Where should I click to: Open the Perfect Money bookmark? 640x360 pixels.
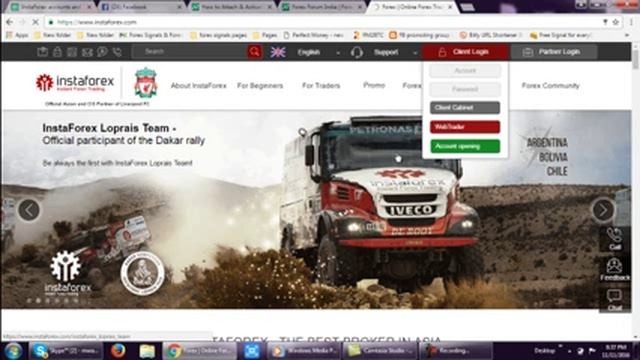pyautogui.click(x=313, y=36)
